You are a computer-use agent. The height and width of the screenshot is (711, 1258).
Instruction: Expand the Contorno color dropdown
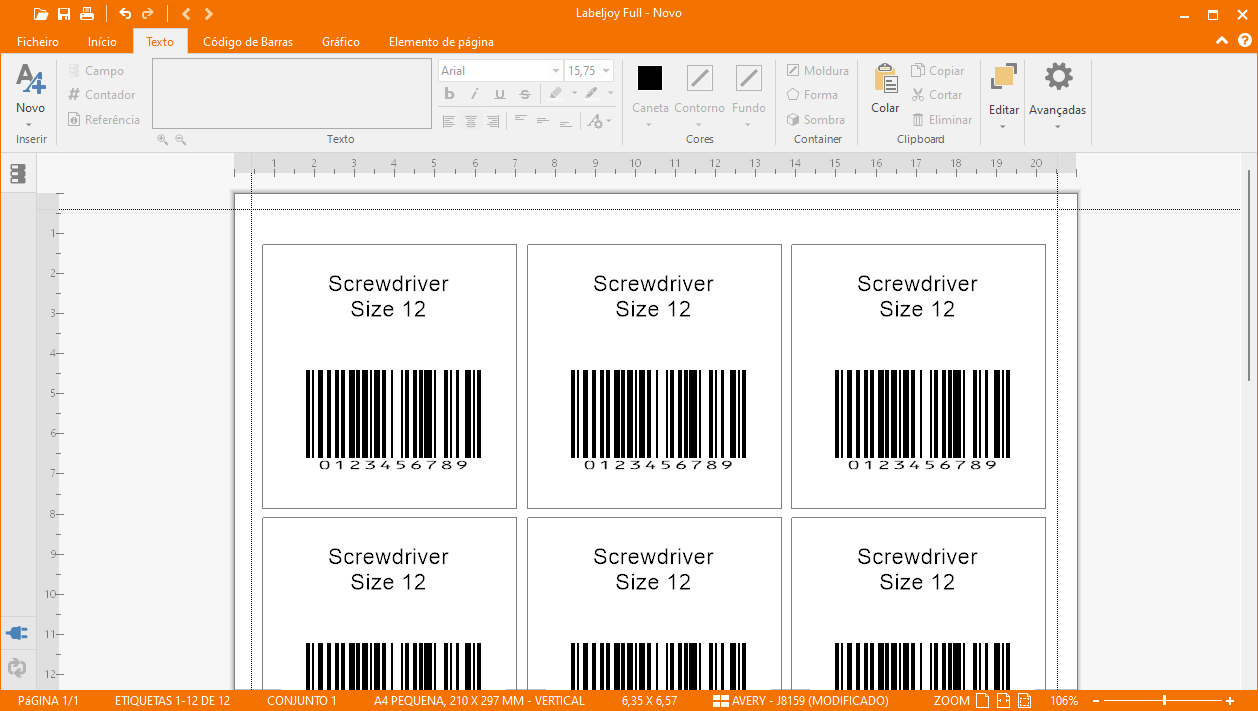tap(699, 125)
